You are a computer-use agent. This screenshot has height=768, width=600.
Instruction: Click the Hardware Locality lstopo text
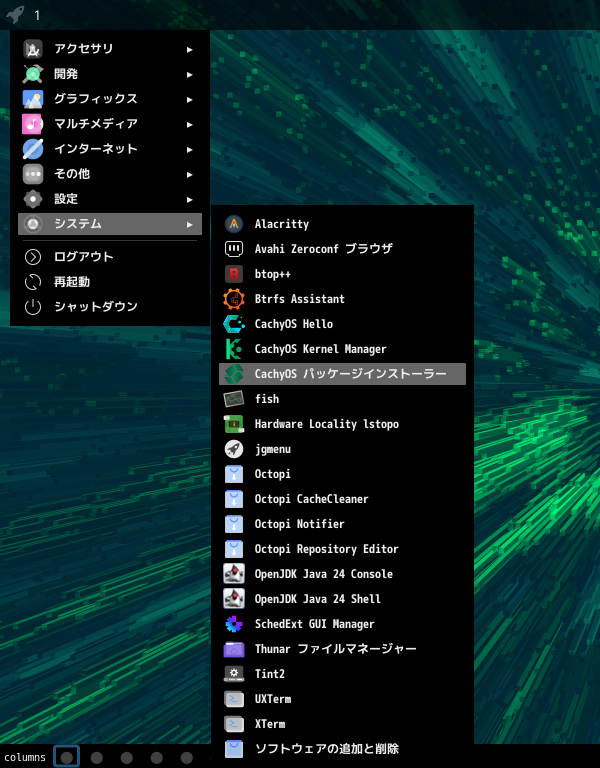point(327,424)
